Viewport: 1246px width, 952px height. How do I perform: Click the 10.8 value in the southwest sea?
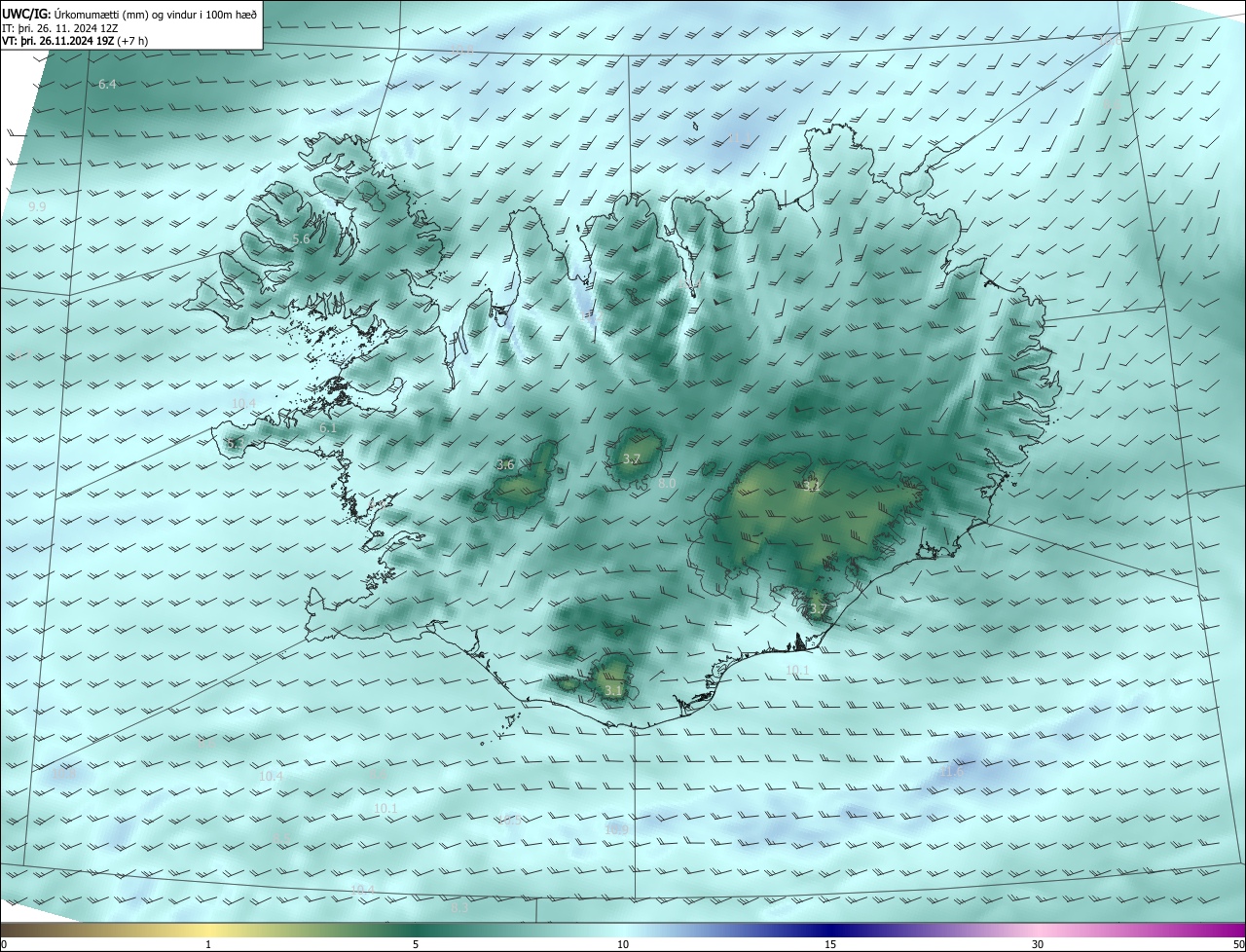point(63,773)
